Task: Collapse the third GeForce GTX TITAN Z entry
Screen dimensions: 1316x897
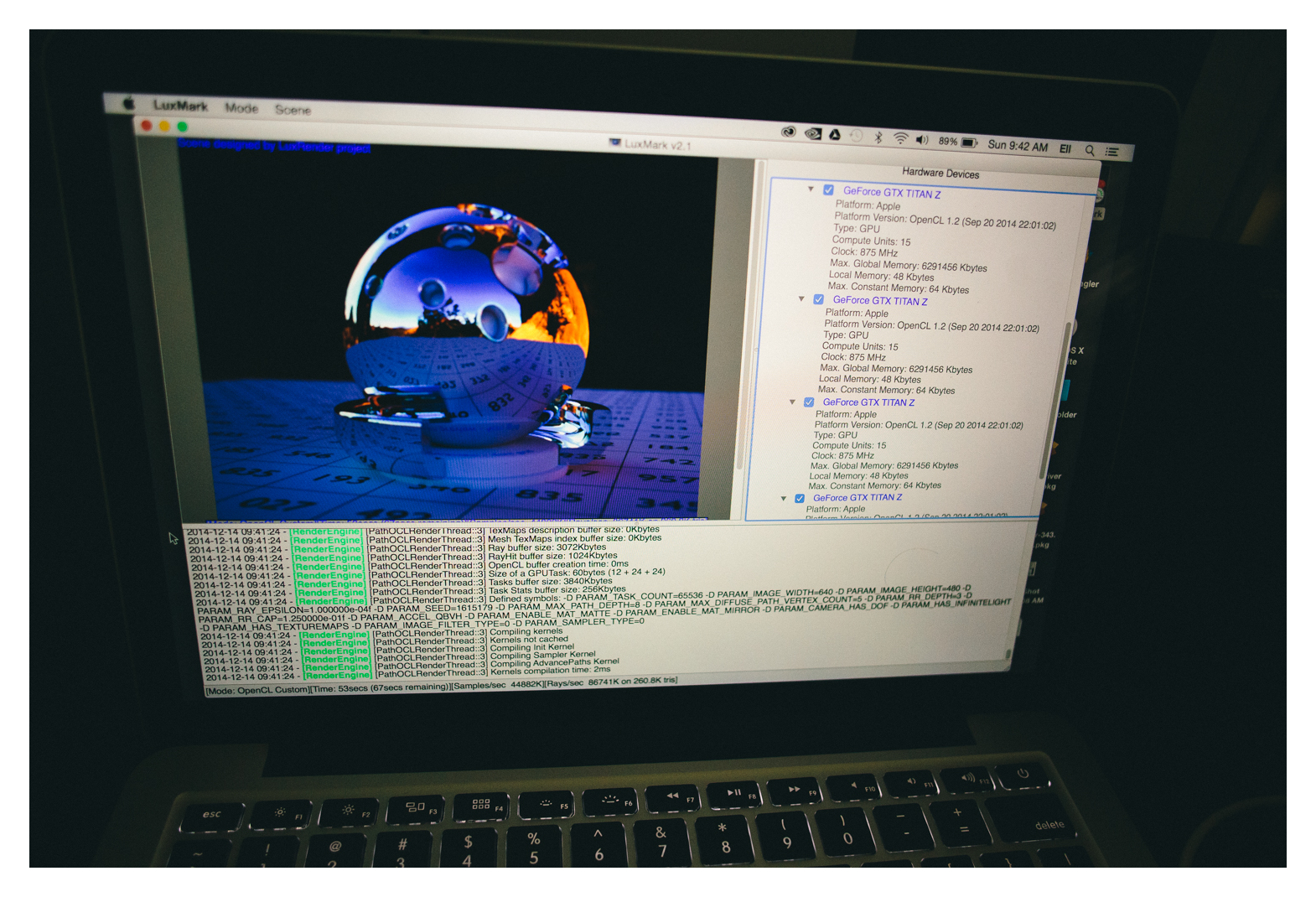Action: click(x=792, y=402)
